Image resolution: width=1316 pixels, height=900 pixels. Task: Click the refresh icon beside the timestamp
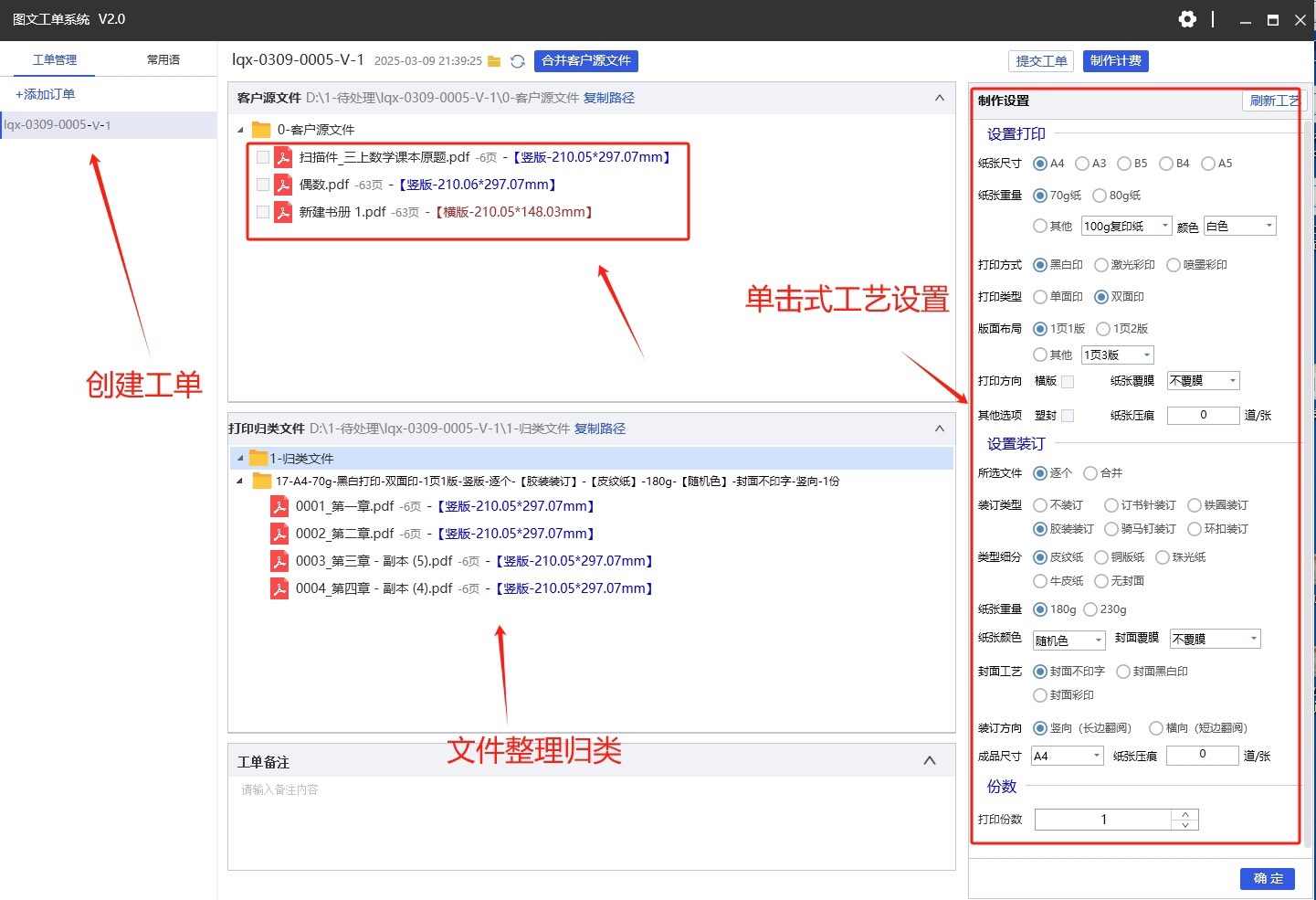click(518, 61)
